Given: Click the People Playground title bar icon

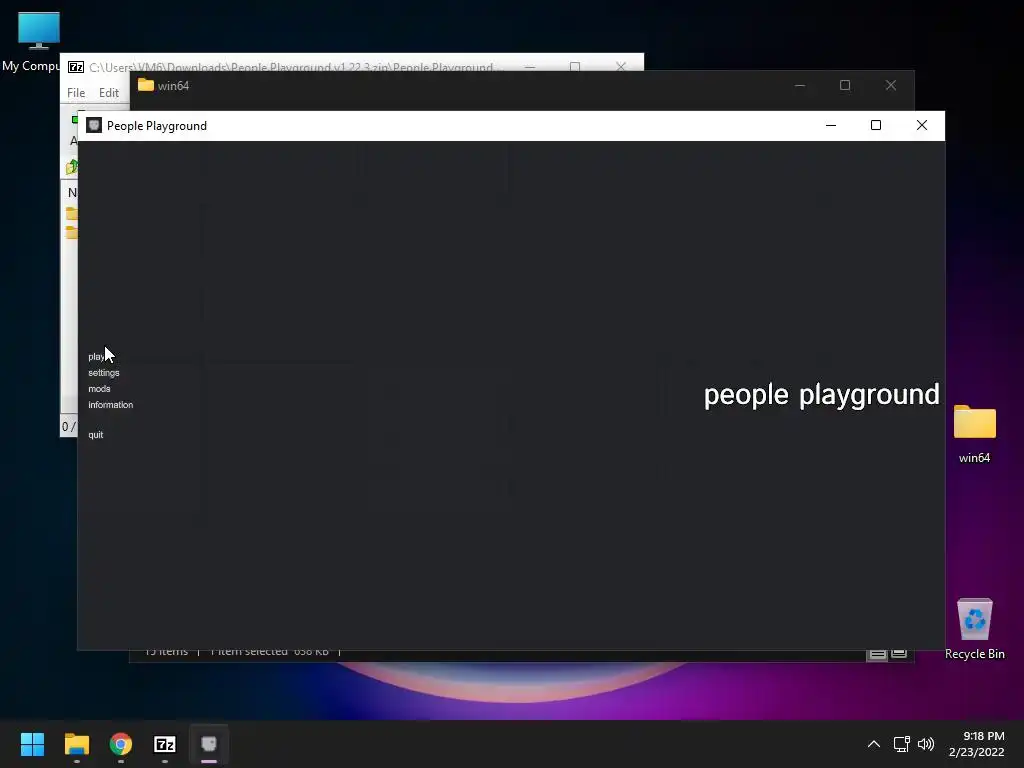Looking at the screenshot, I should pyautogui.click(x=94, y=125).
